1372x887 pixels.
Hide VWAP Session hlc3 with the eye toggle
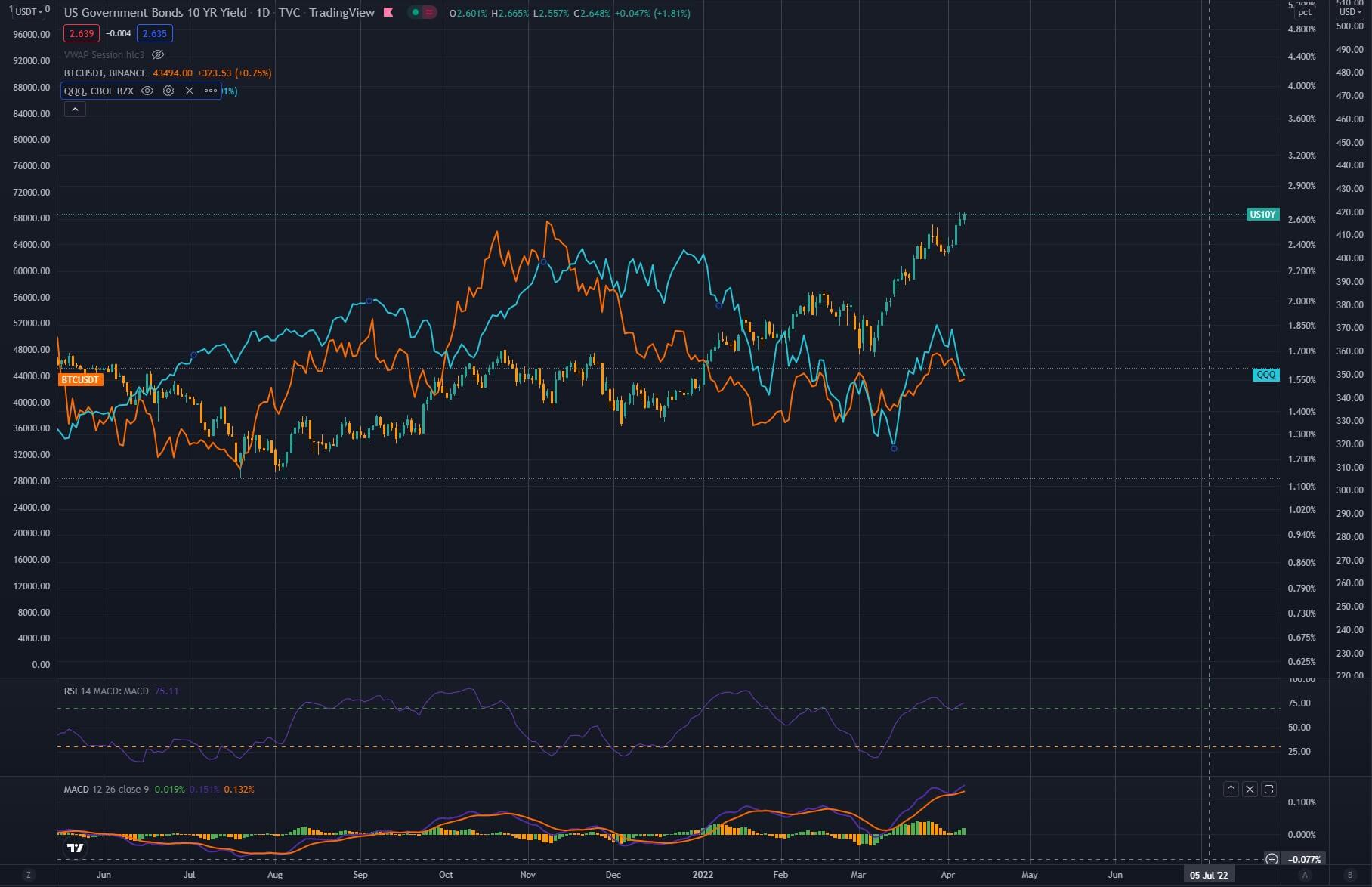(158, 54)
